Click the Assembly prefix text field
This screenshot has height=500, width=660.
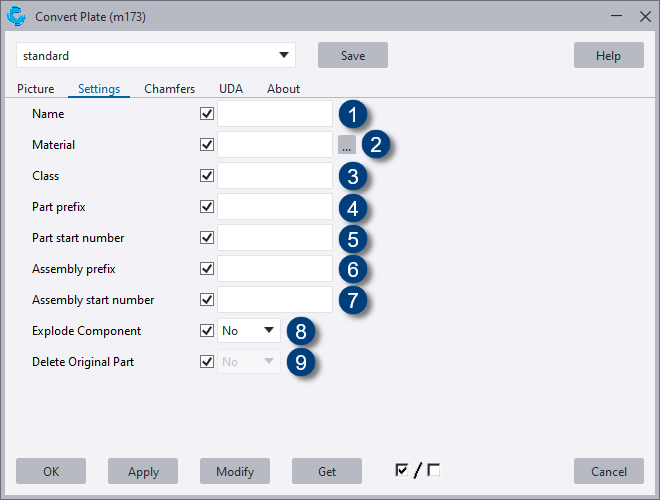pyautogui.click(x=275, y=269)
